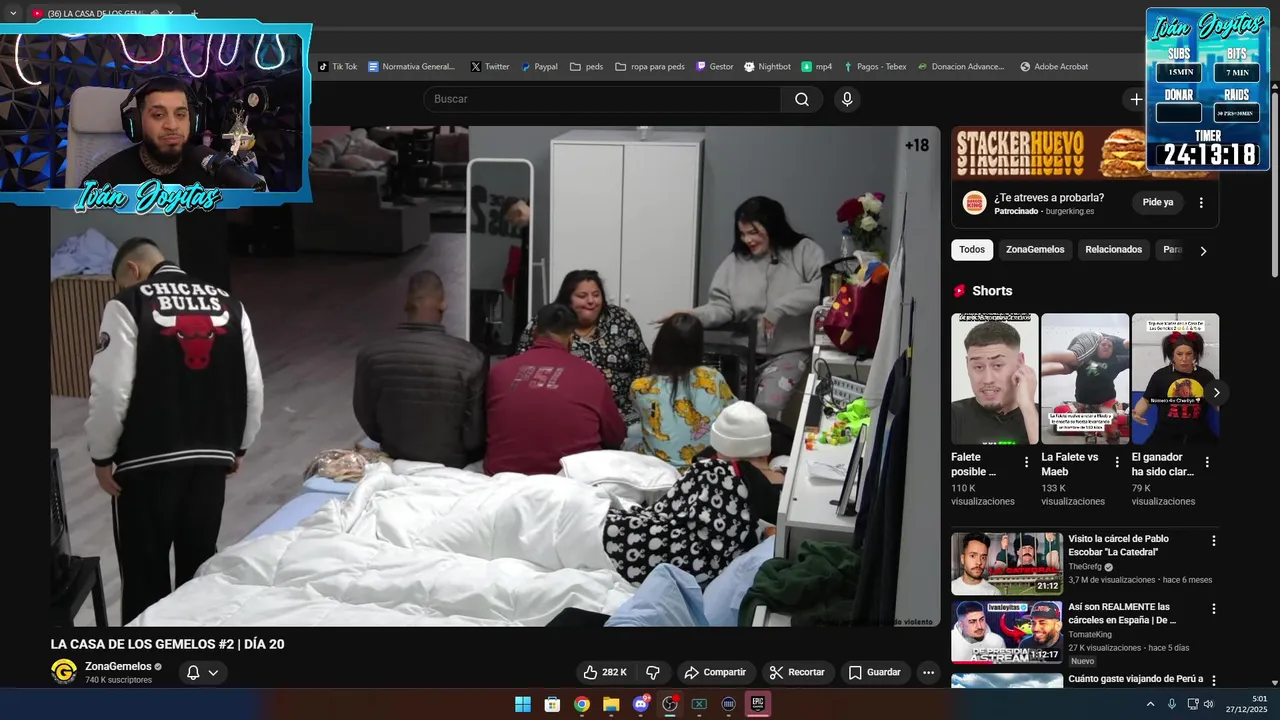Open Falete posible short thumbnail
The image size is (1280, 720).
[x=995, y=379]
